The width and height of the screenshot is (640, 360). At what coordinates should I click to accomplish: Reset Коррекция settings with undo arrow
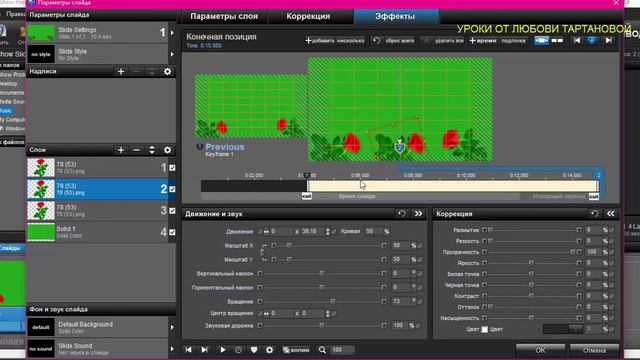tap(595, 213)
